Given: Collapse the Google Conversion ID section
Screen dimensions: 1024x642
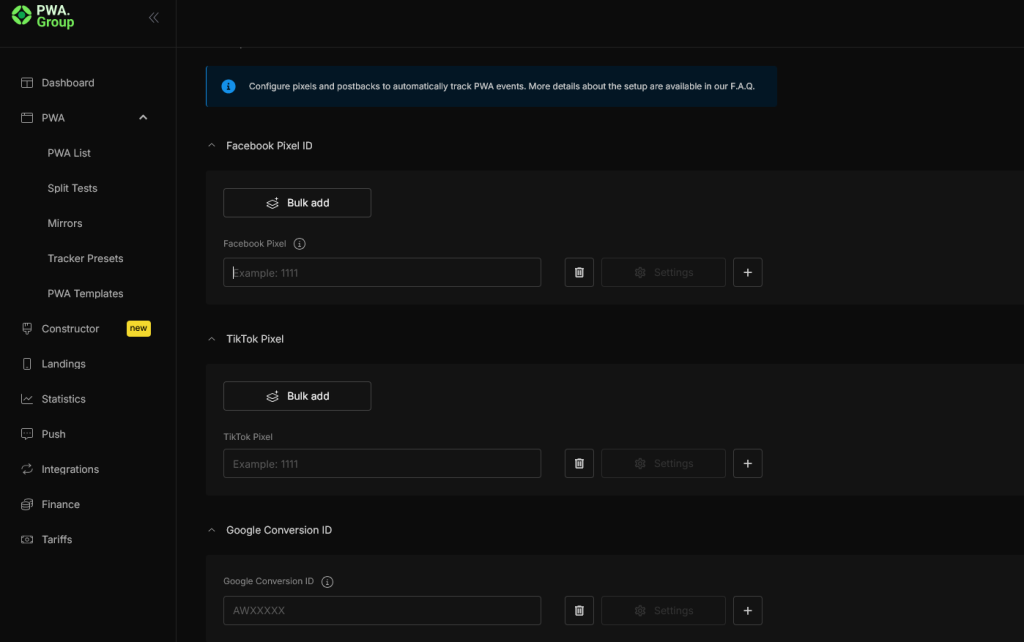Looking at the screenshot, I should click(x=212, y=530).
